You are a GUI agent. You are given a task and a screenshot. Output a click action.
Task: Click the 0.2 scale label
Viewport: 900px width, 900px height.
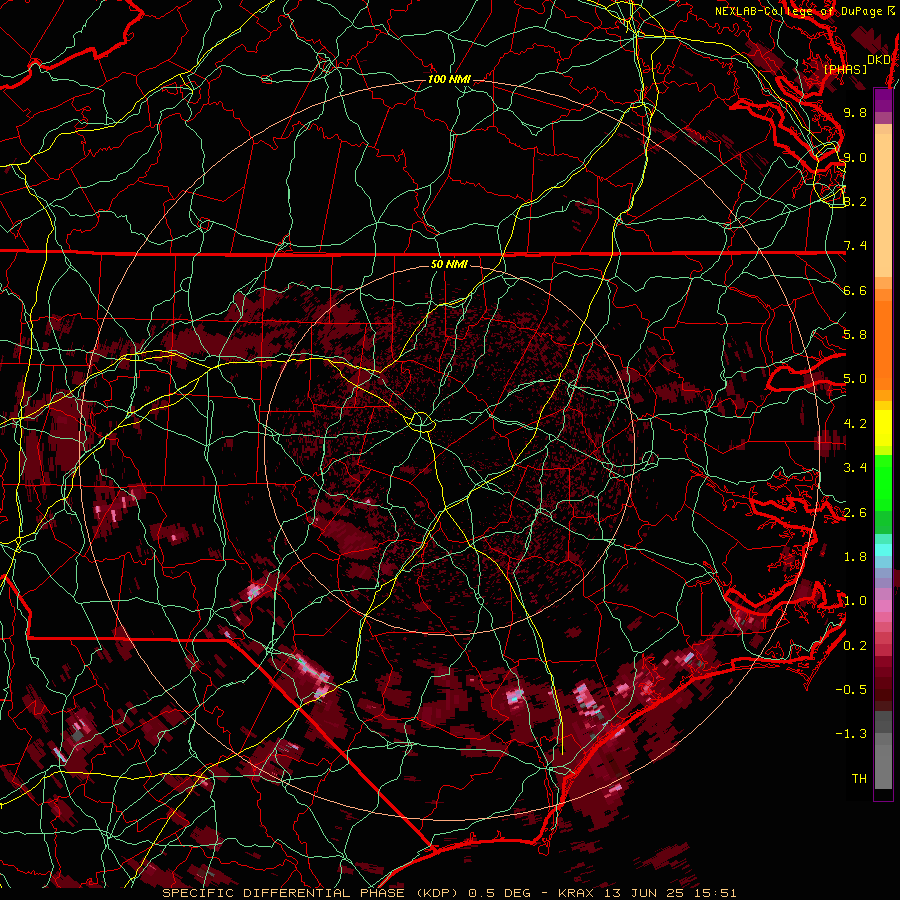click(x=855, y=646)
